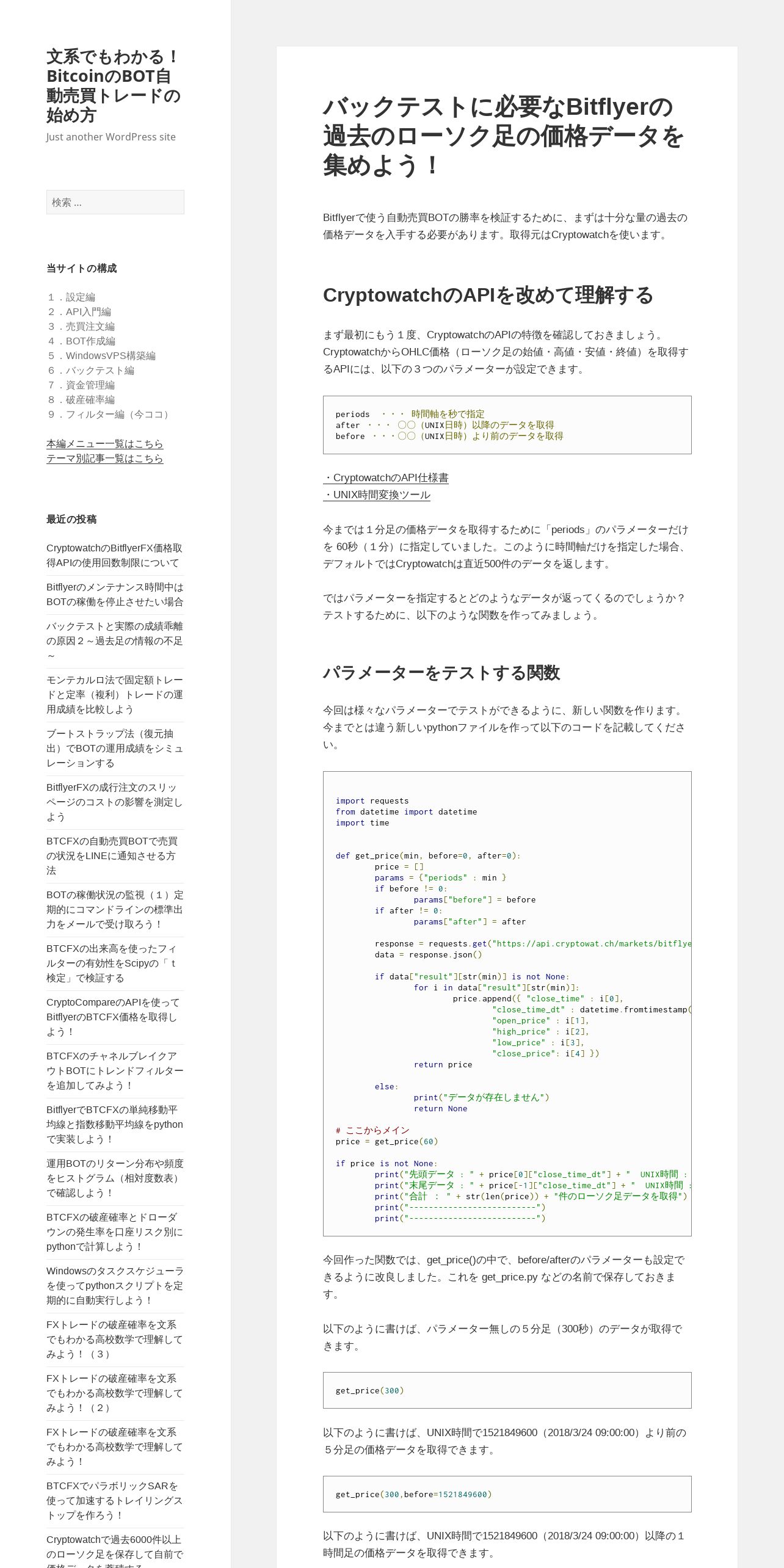Open menu item ４．BOT作成編
The width and height of the screenshot is (784, 1568).
pos(81,341)
